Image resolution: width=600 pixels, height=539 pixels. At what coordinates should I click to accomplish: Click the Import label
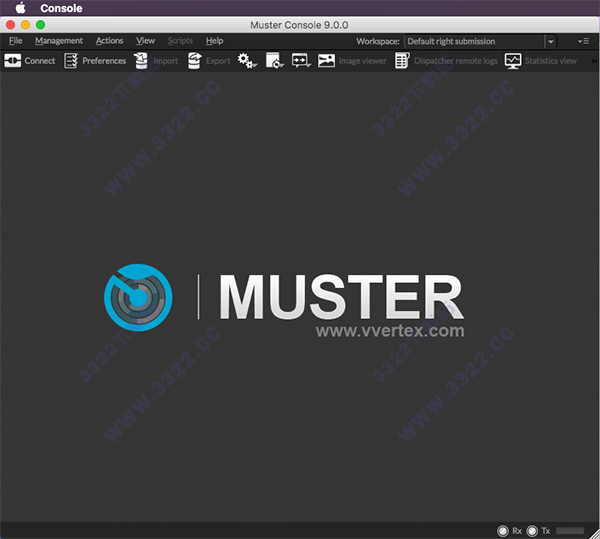(x=166, y=61)
